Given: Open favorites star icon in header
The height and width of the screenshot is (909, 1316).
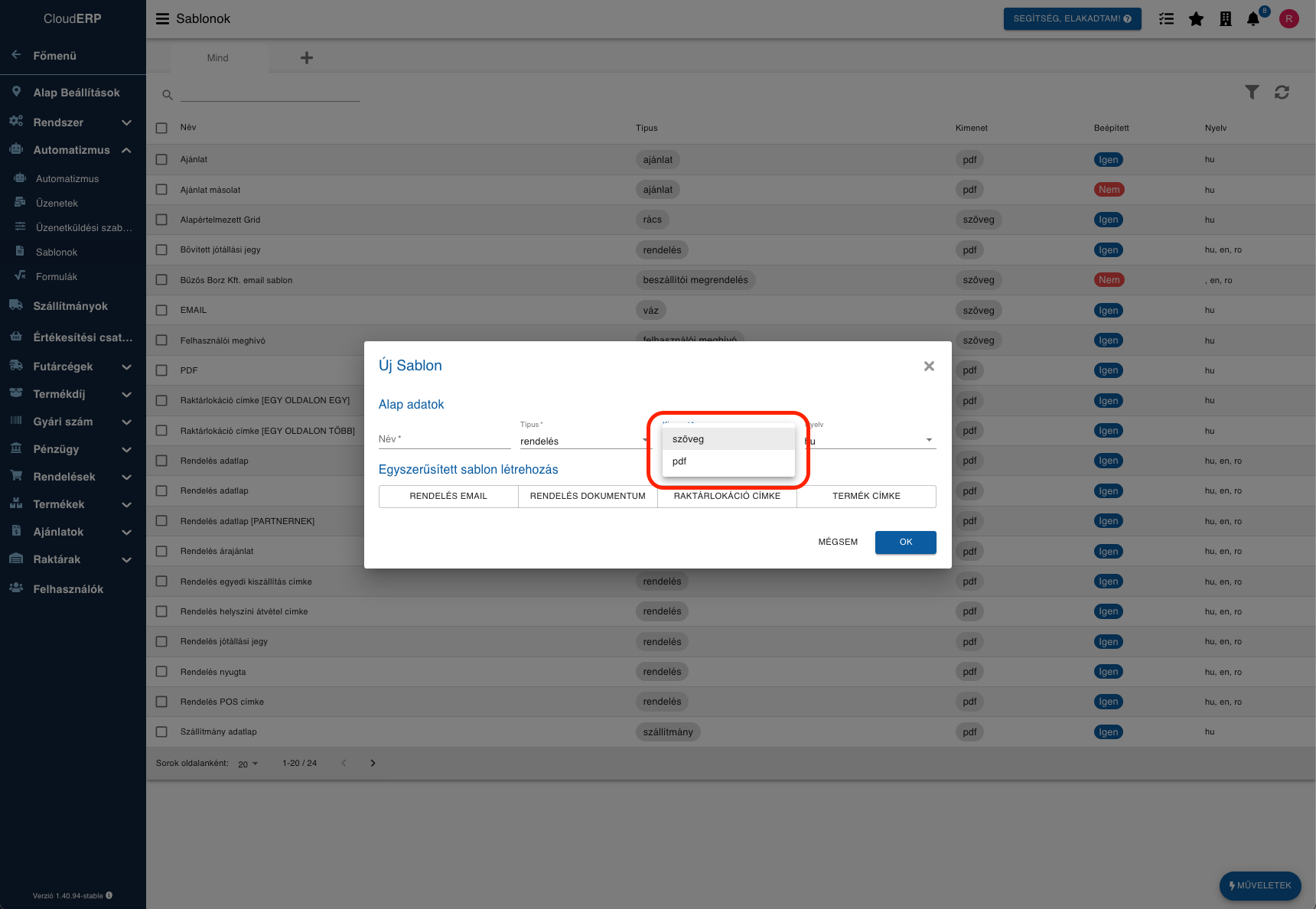Looking at the screenshot, I should [x=1196, y=19].
